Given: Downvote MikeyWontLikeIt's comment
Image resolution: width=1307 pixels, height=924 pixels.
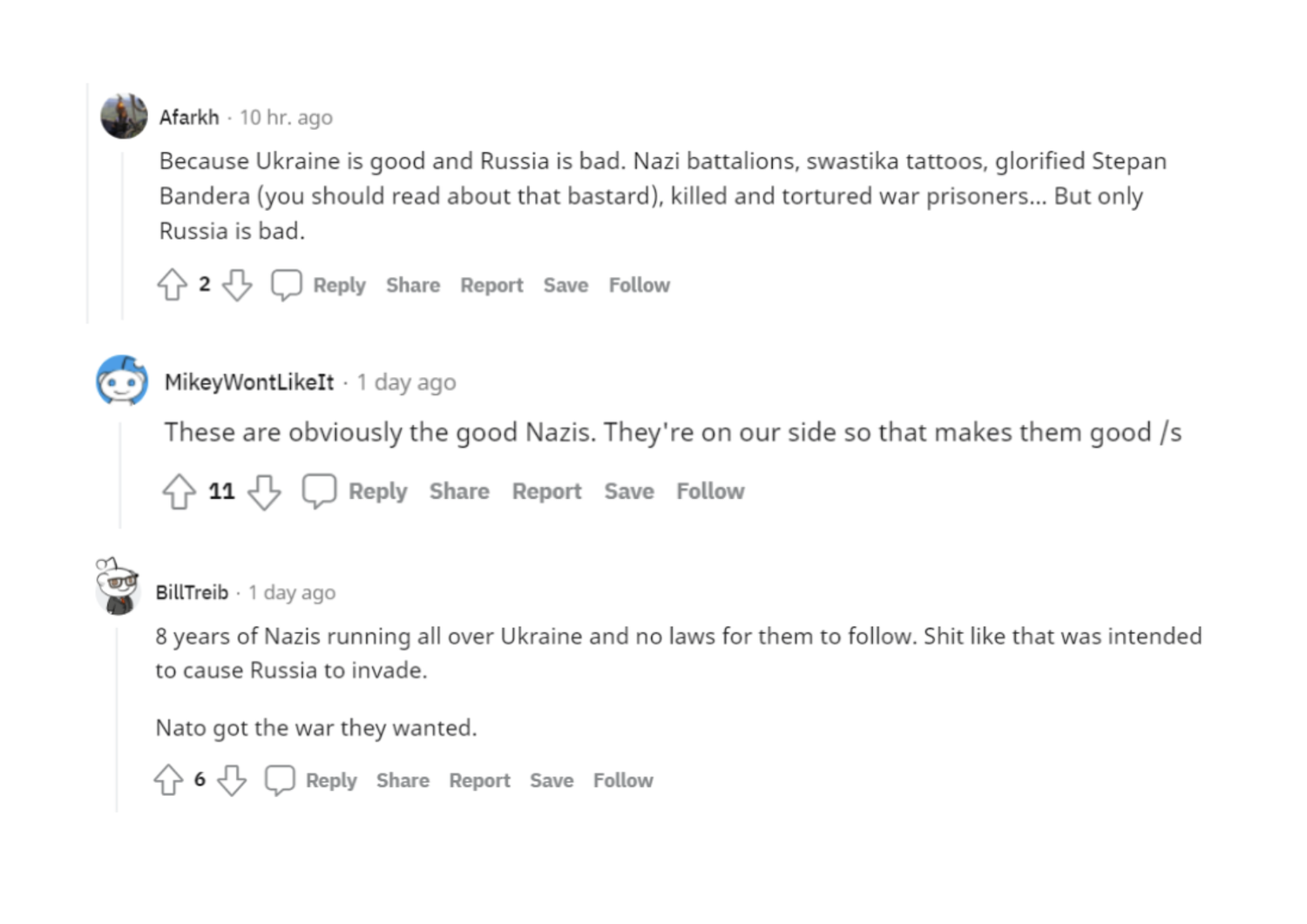Looking at the screenshot, I should click(x=264, y=491).
